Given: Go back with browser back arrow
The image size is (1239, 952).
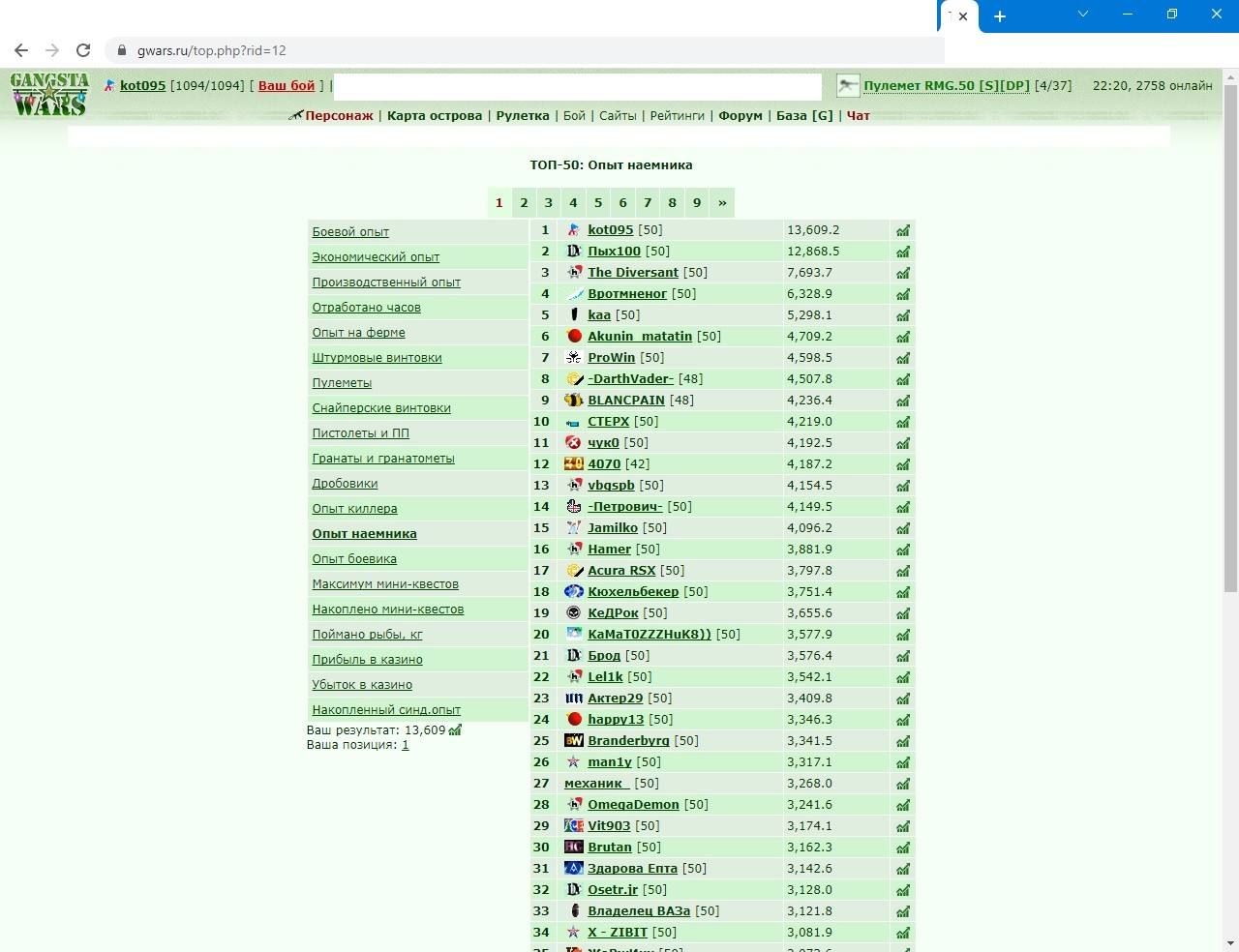Looking at the screenshot, I should click(21, 50).
